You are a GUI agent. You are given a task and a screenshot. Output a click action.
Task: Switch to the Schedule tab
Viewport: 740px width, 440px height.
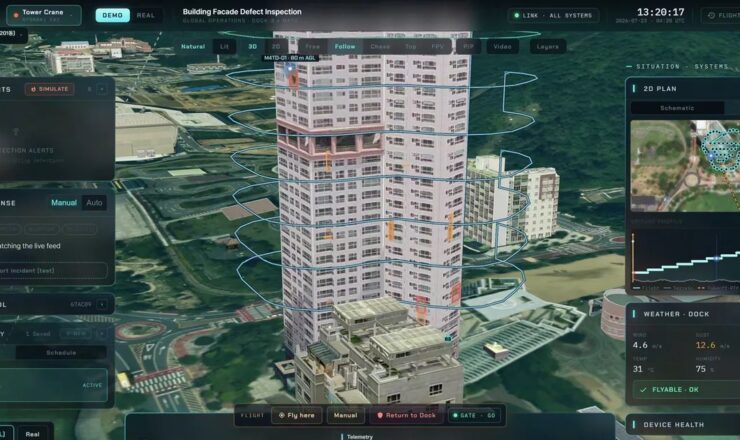pyautogui.click(x=61, y=353)
